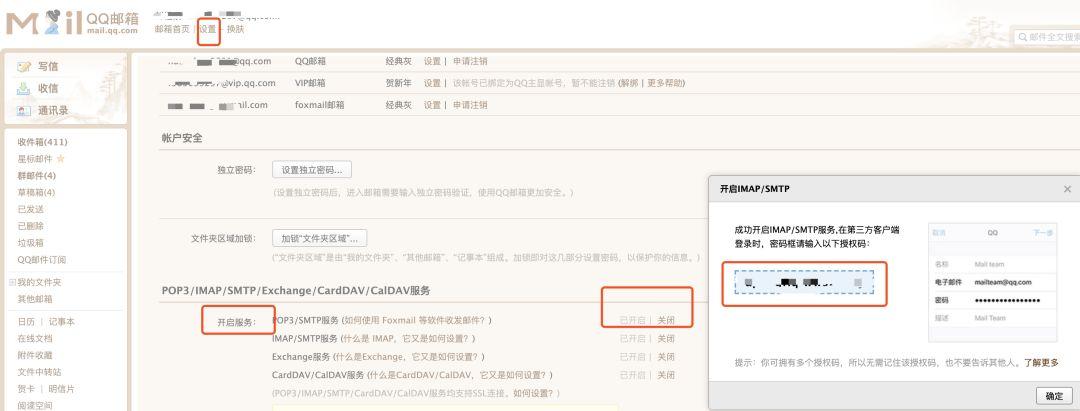1080x411 pixels.
Task: Click the compose mail (写信) icon
Action: click(x=24, y=67)
